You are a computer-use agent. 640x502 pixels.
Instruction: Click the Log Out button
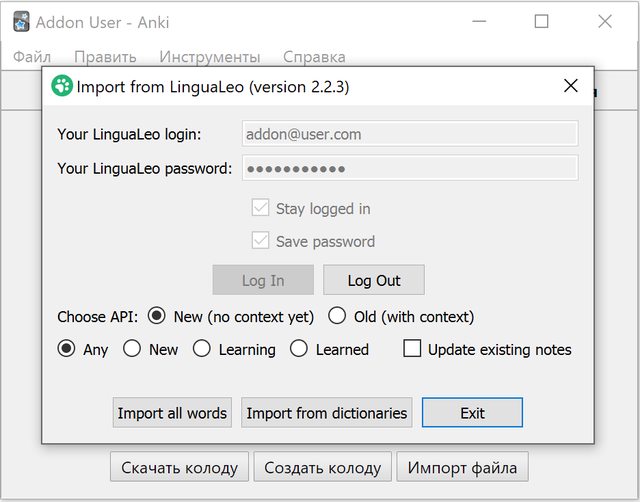[x=374, y=280]
